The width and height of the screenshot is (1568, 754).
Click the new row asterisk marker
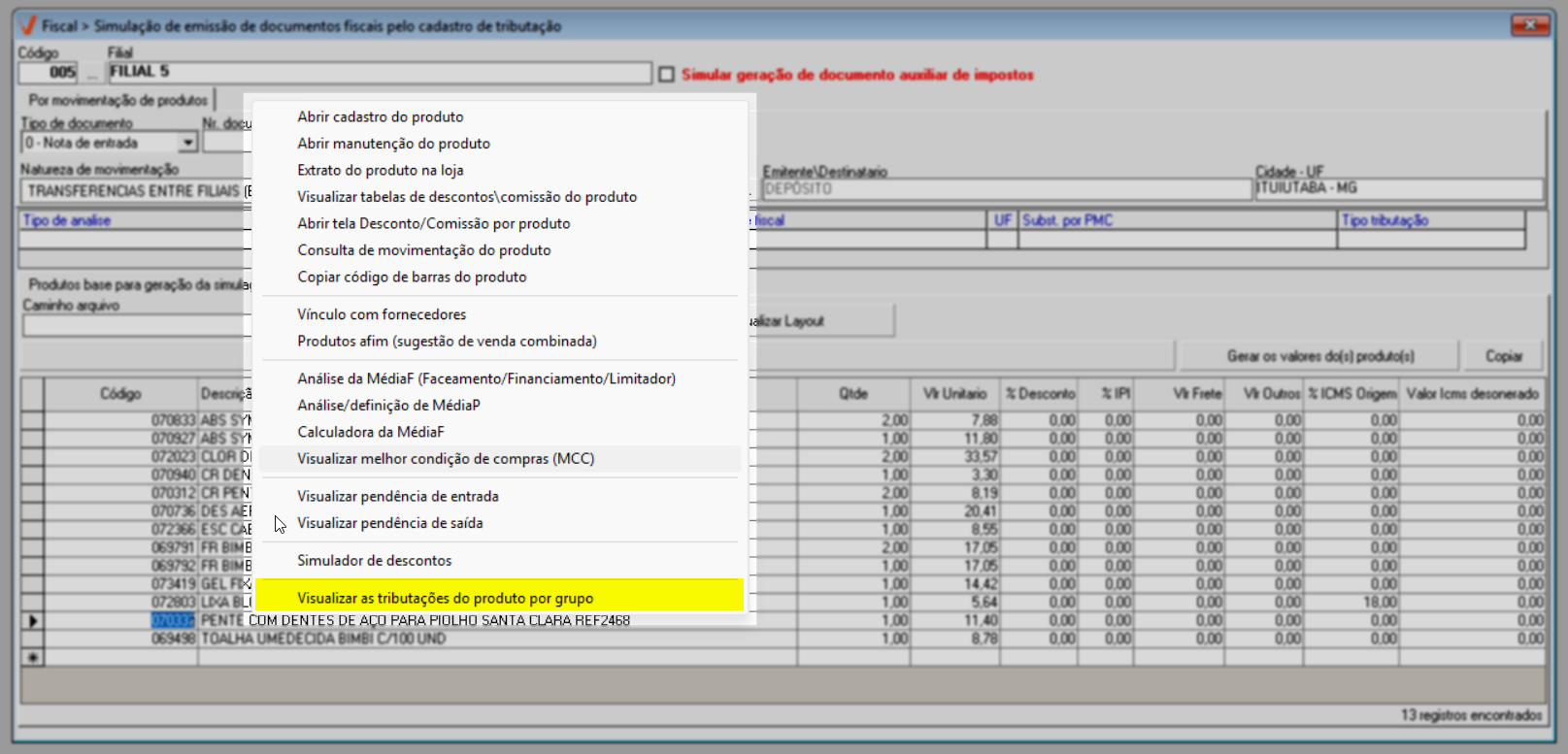pyautogui.click(x=32, y=657)
